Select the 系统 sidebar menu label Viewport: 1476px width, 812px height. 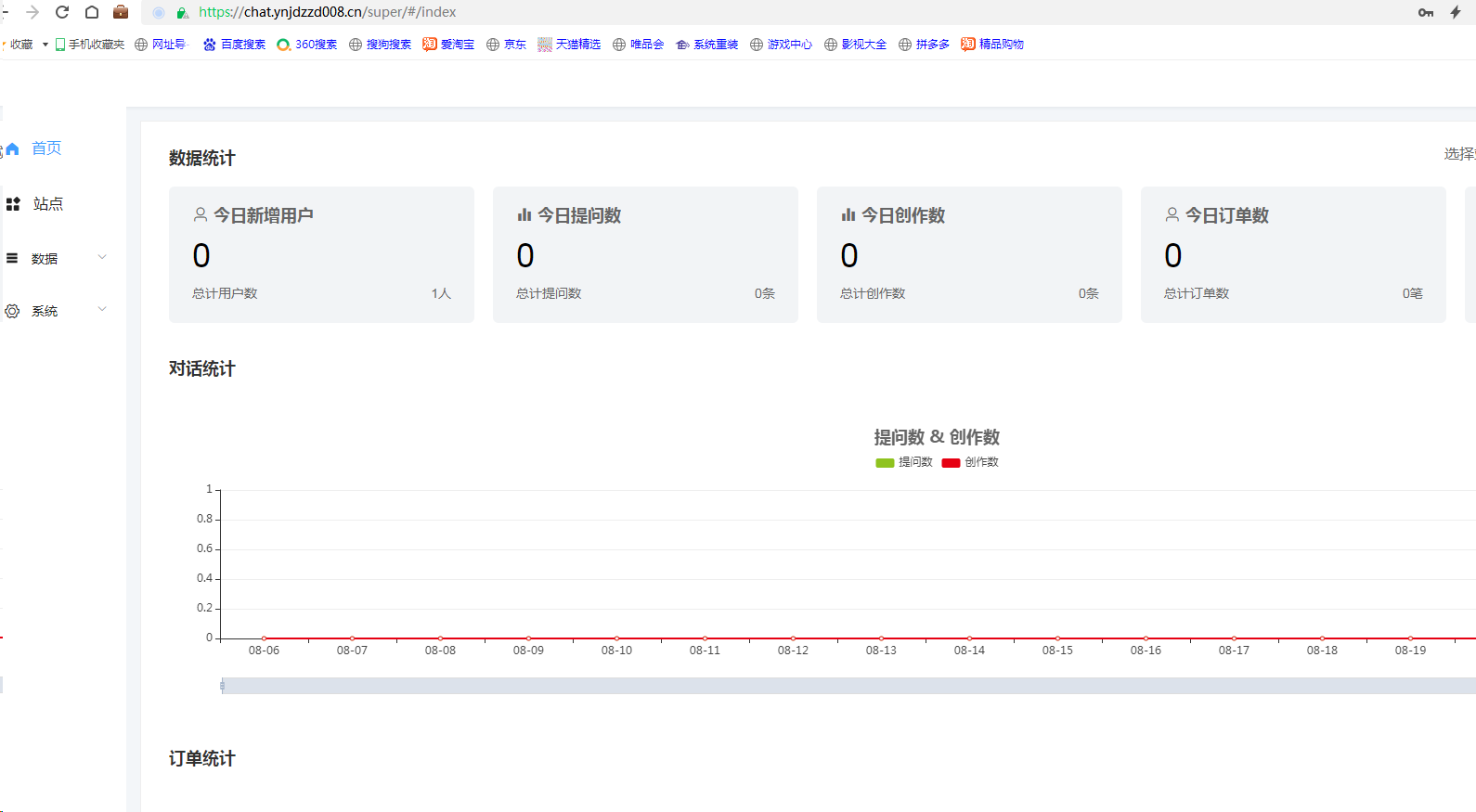click(x=45, y=312)
